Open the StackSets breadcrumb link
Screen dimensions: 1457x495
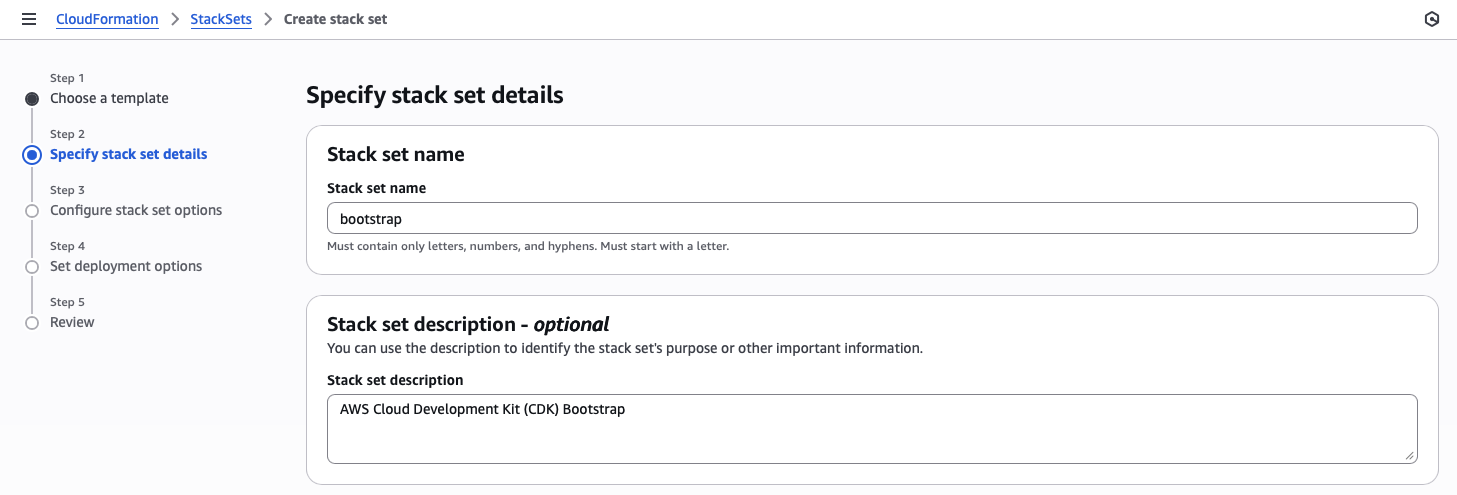coord(221,19)
